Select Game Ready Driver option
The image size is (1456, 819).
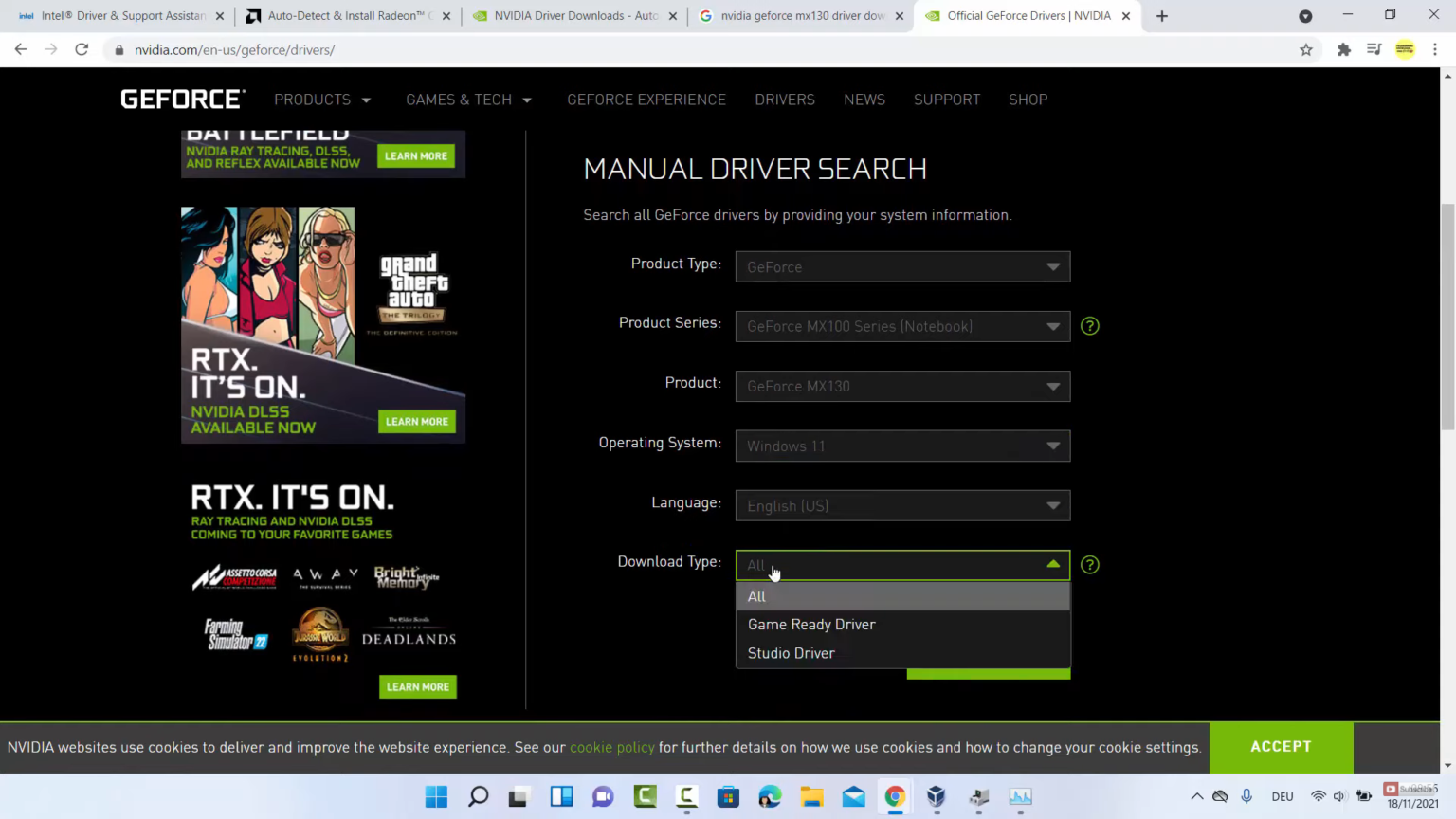pos(902,625)
